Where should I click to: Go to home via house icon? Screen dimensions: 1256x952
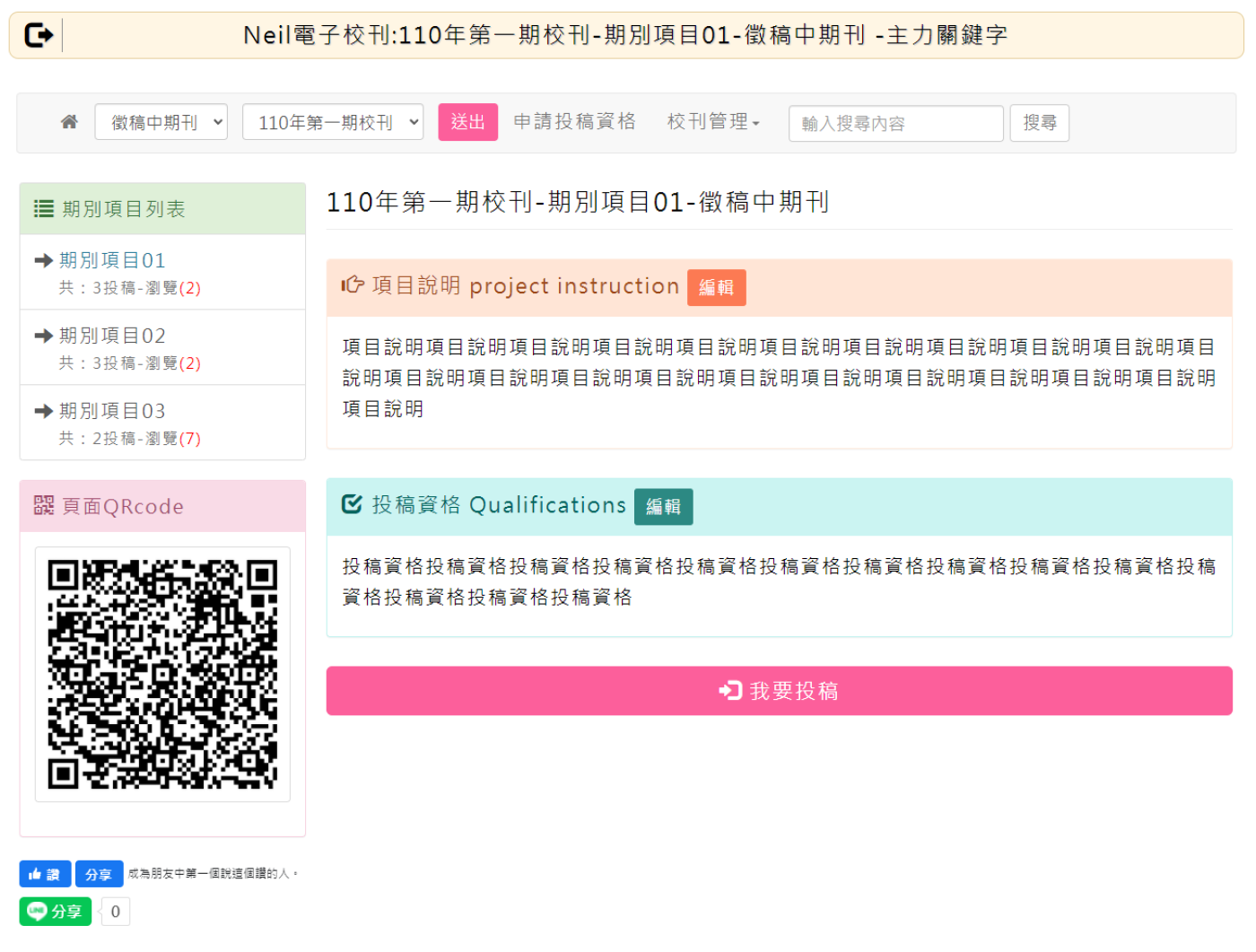(x=69, y=122)
